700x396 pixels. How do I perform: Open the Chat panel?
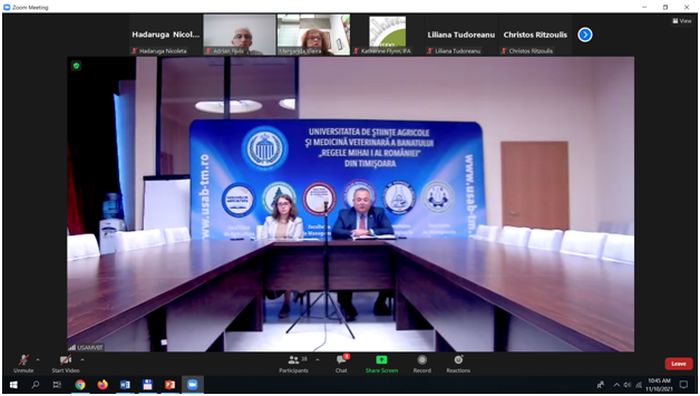pos(342,360)
